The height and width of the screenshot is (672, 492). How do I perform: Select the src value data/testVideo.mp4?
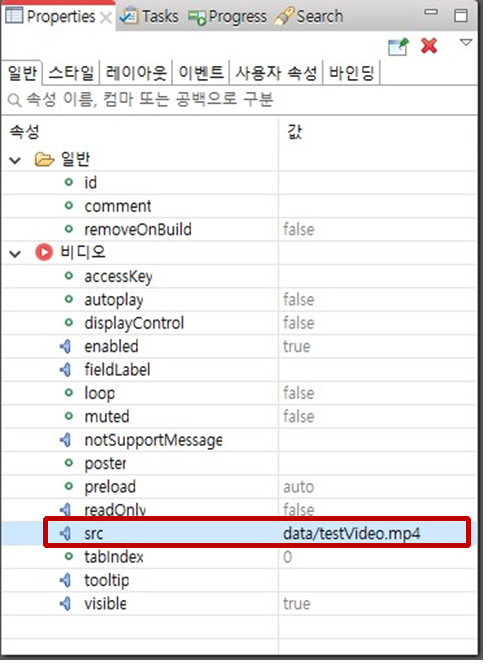[x=351, y=534]
